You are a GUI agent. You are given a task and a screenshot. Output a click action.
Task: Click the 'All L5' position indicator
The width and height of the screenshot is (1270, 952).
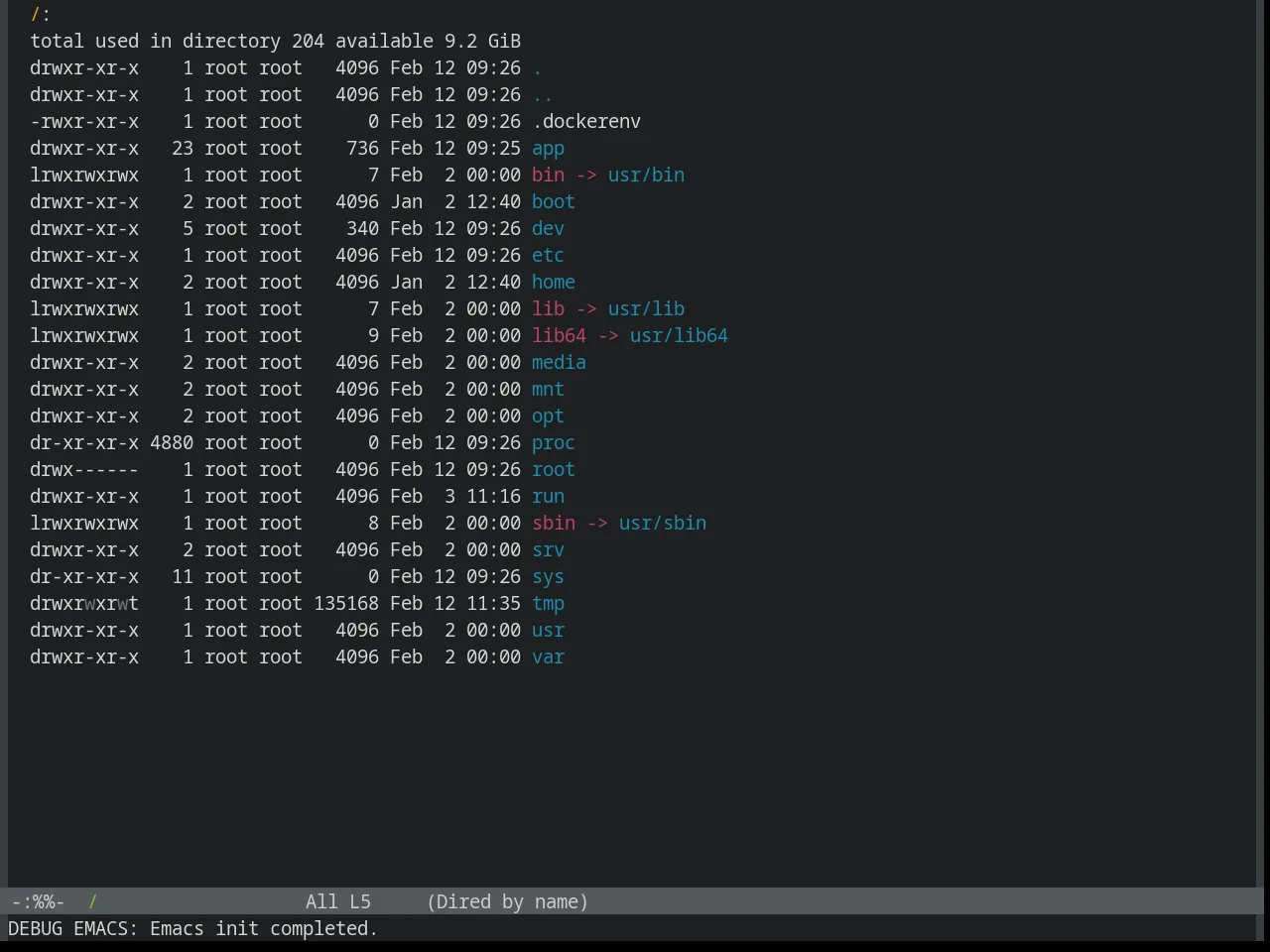338,901
